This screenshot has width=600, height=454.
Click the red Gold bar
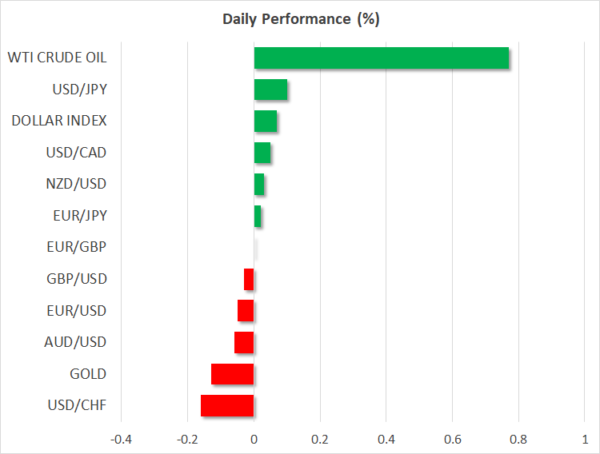pyautogui.click(x=233, y=374)
